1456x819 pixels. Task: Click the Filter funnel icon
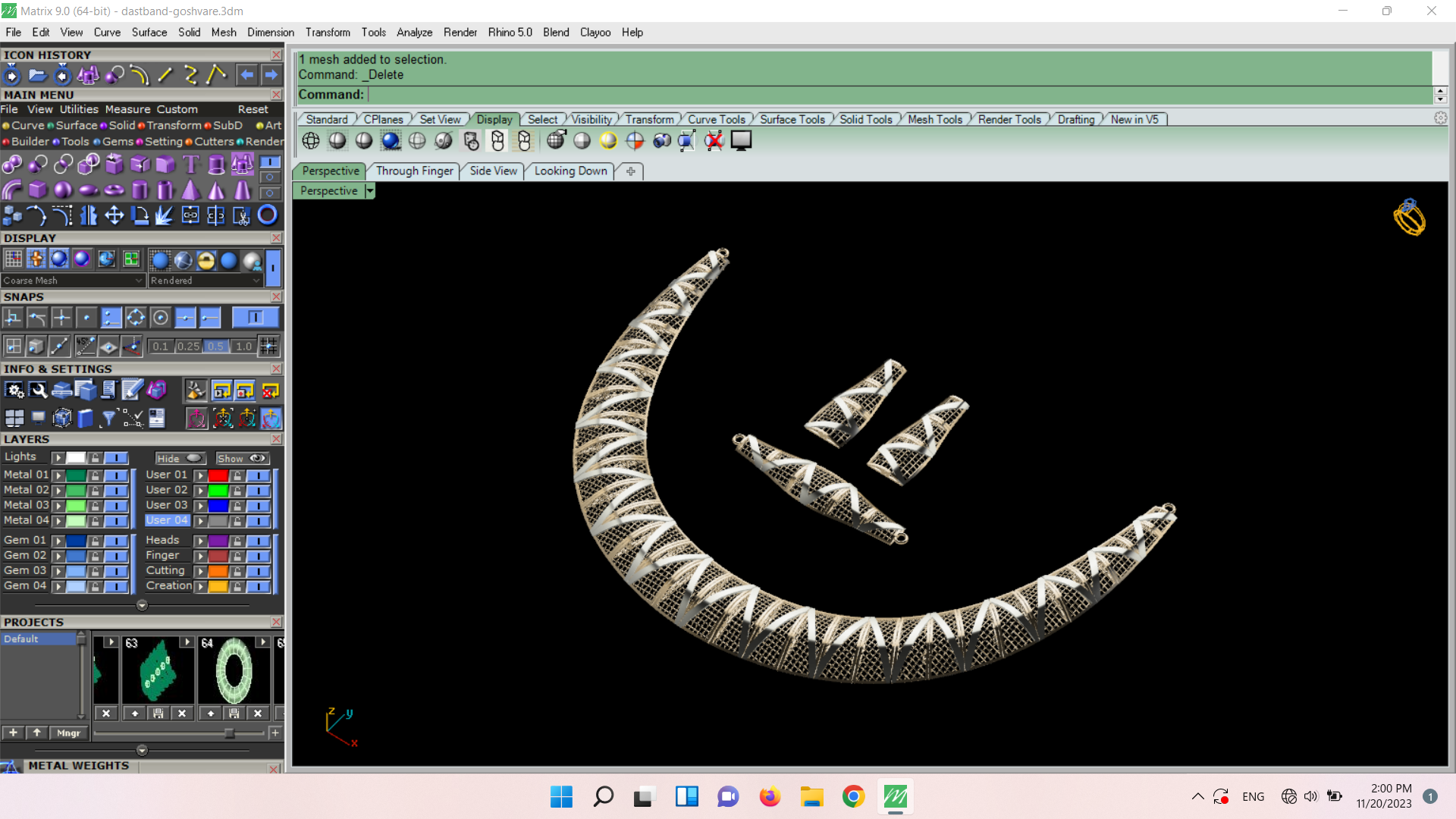coord(108,418)
